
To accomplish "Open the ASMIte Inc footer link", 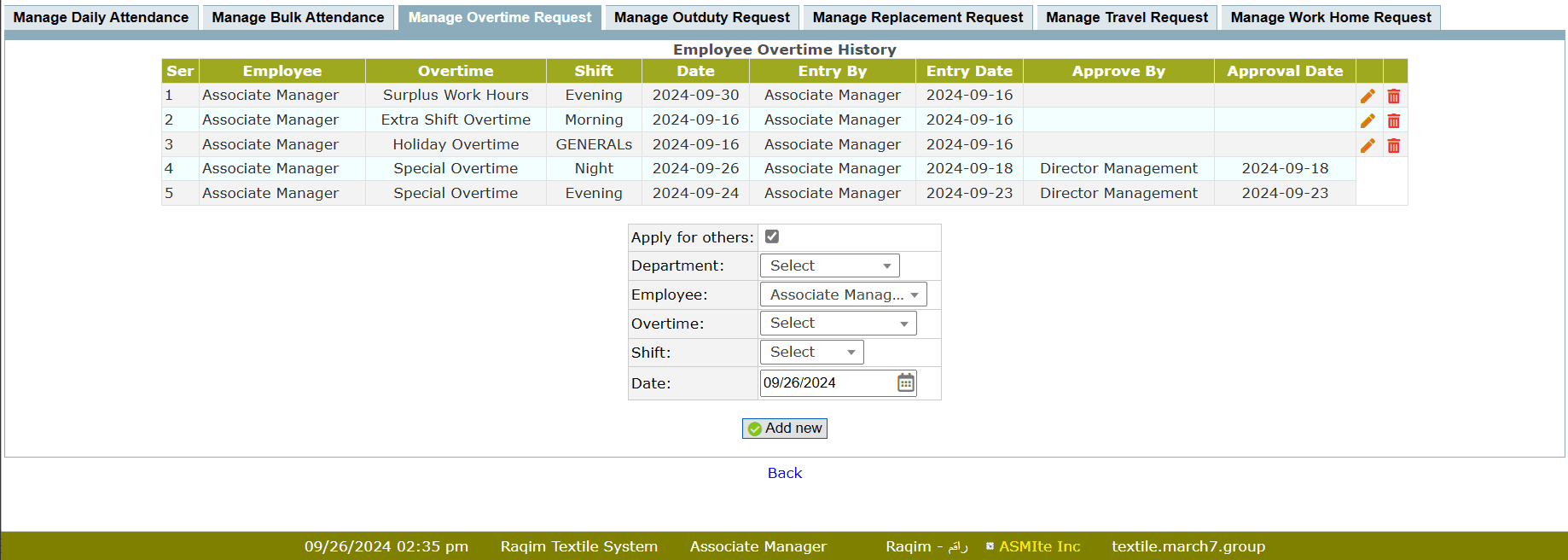I will (x=1038, y=546).
